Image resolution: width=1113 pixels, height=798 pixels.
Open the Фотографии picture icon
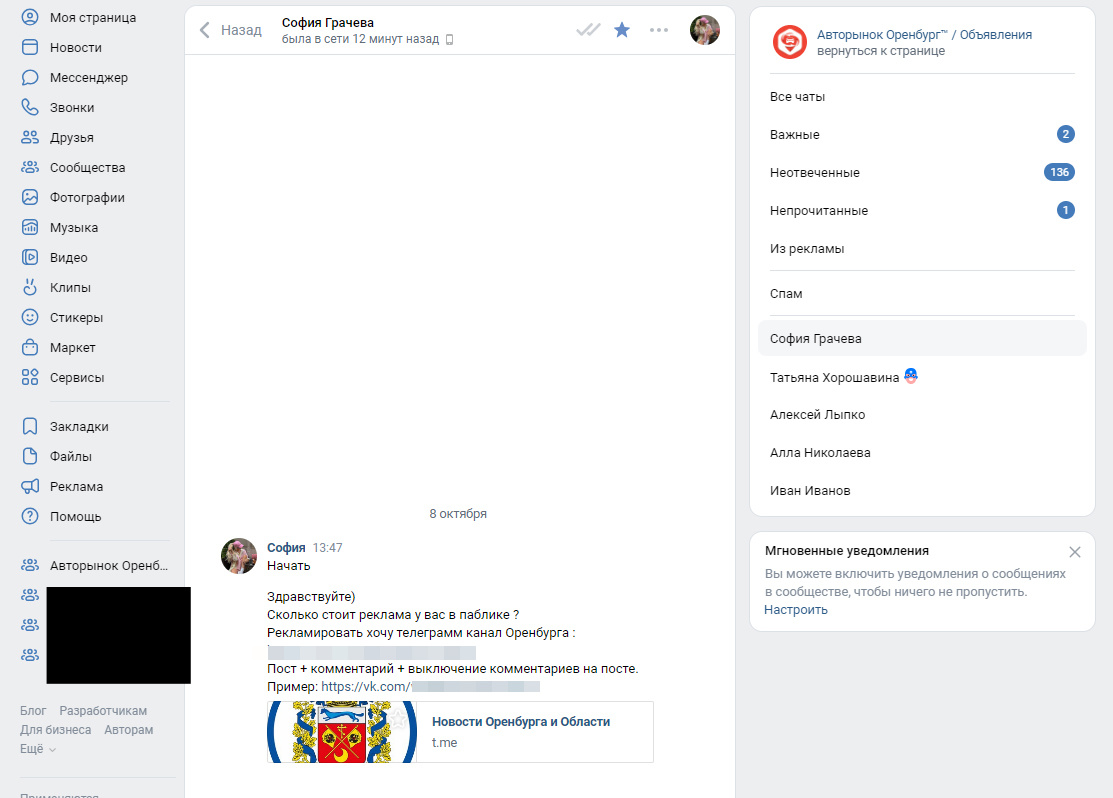tap(30, 197)
